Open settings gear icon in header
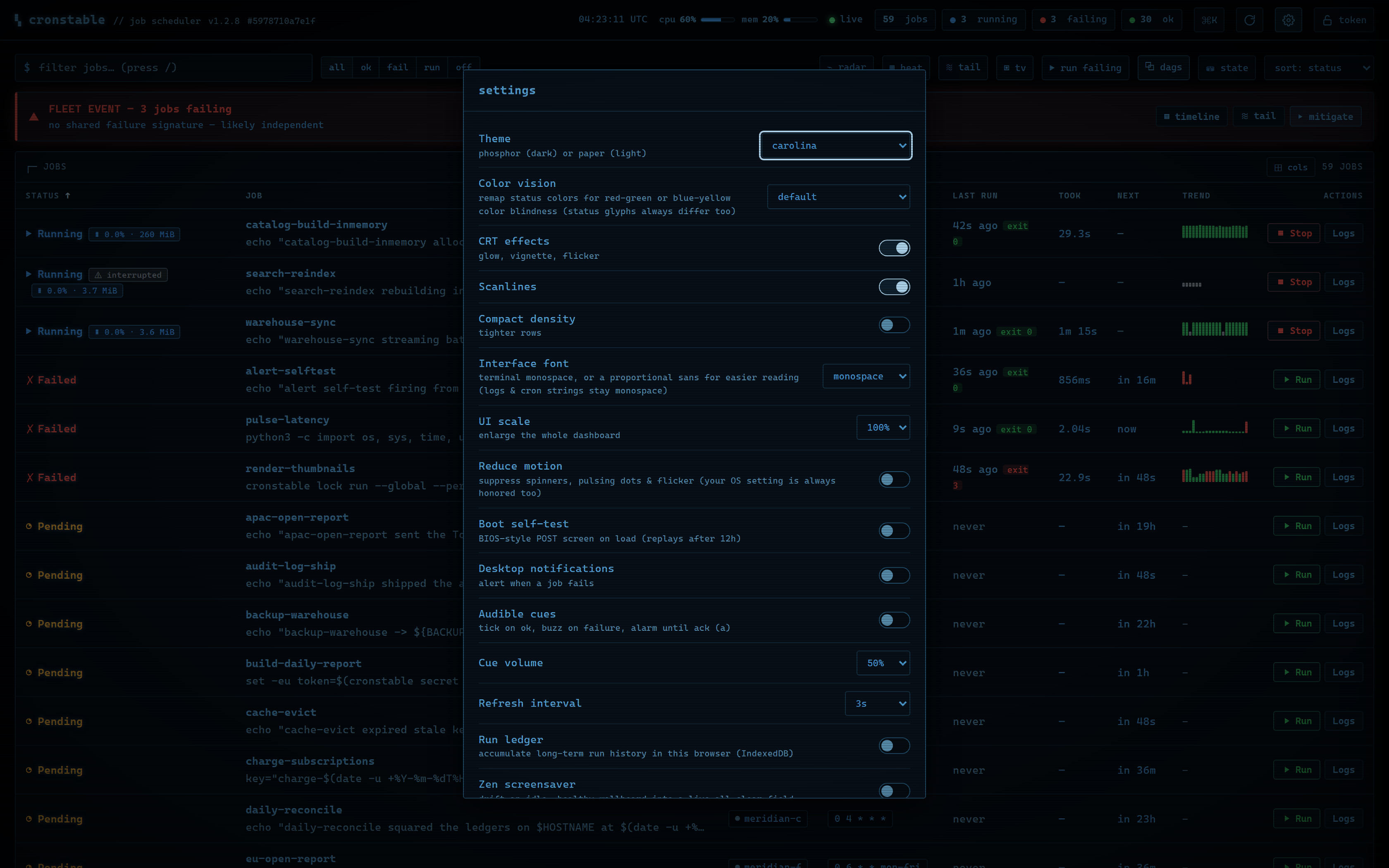 [x=1288, y=20]
